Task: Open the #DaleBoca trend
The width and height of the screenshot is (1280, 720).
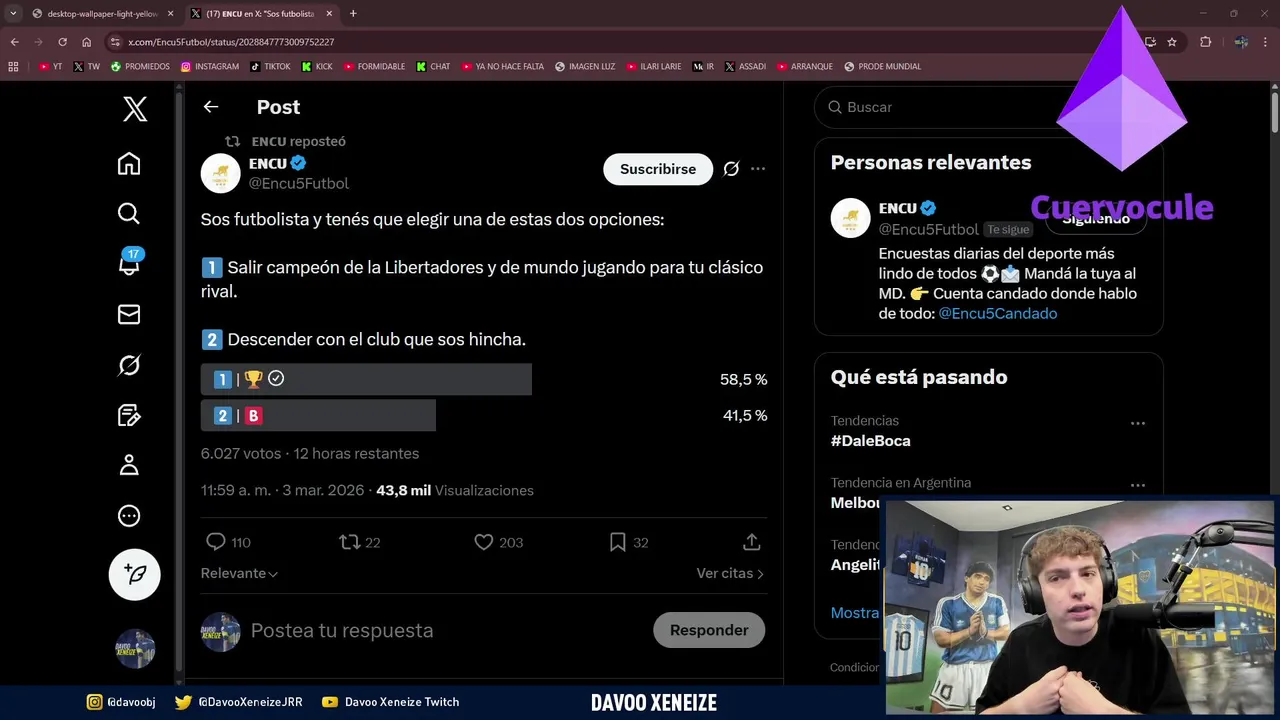Action: (870, 440)
